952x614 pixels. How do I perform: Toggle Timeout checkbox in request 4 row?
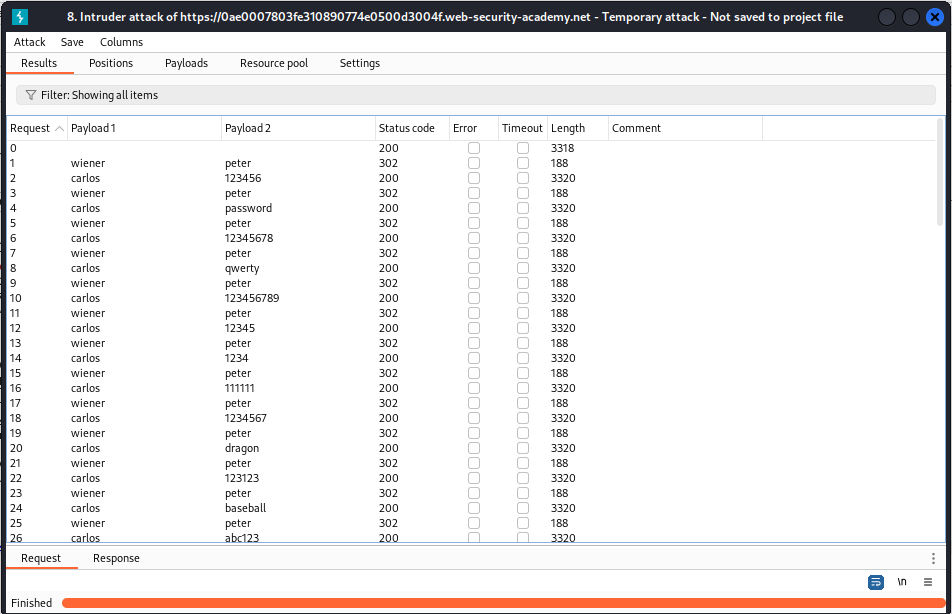(523, 208)
